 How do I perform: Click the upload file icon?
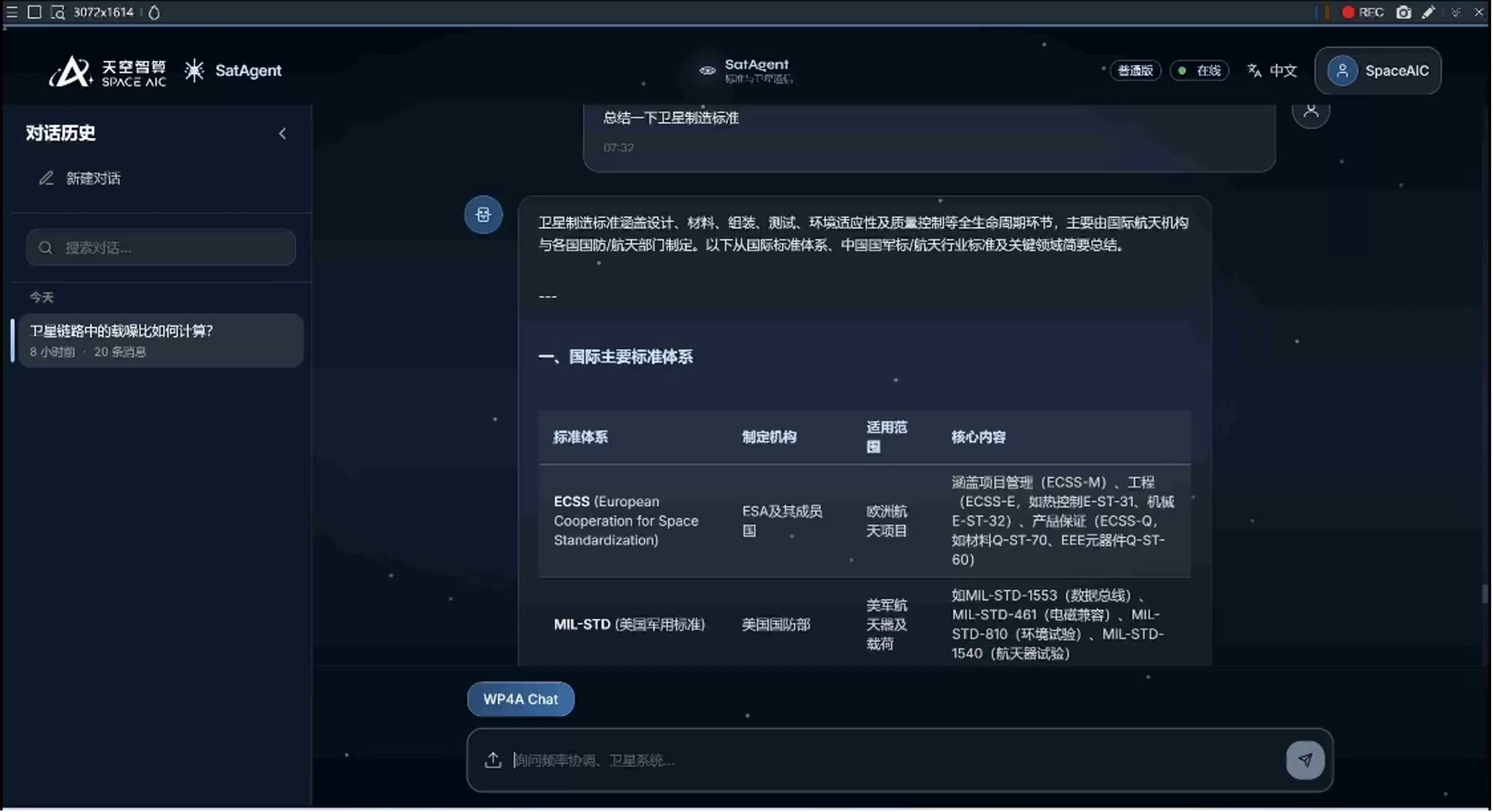click(493, 760)
